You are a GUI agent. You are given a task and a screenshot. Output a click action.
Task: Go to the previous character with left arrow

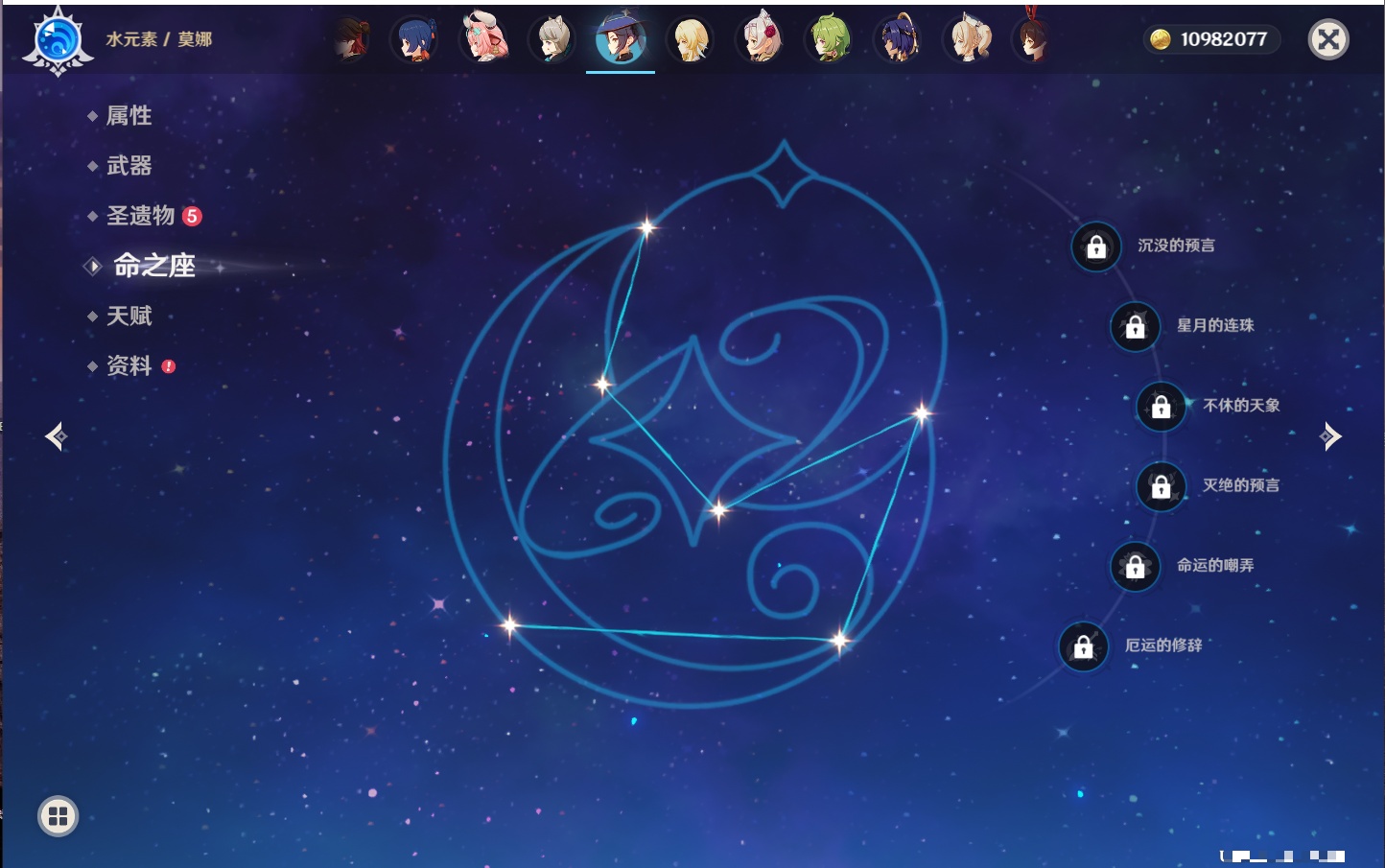[56, 436]
